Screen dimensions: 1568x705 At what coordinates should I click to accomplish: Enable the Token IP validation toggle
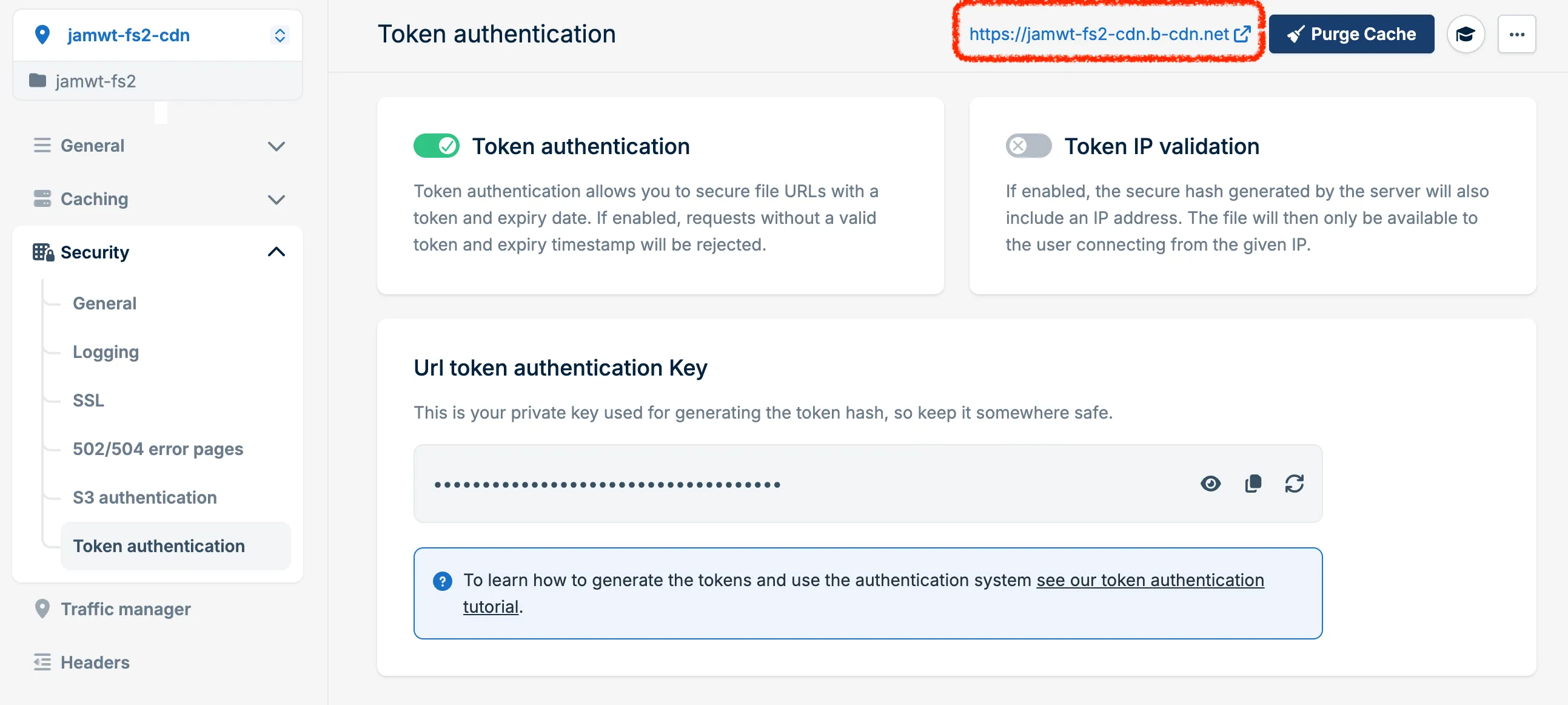(1028, 146)
